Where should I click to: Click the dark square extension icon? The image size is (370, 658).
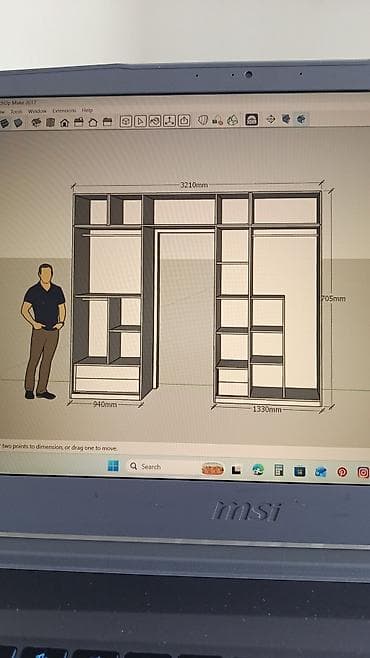coord(252,119)
